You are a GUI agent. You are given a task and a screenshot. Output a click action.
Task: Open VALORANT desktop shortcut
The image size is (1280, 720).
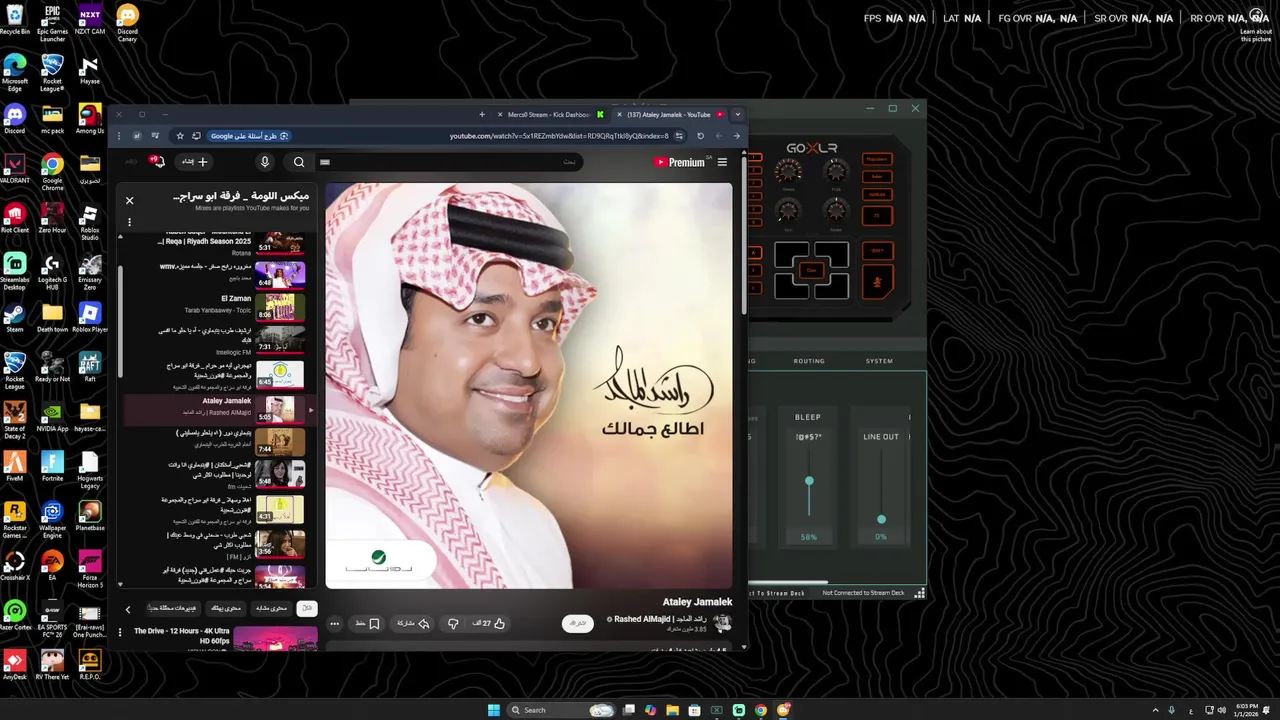click(x=14, y=168)
